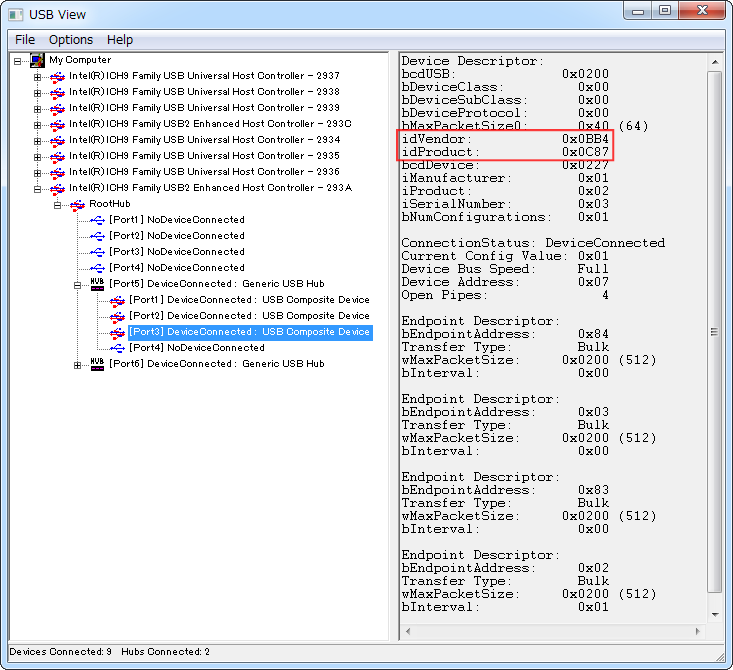This screenshot has width=733, height=670.
Task: Select [Port6] DeviceConnected Generic USB Hub
Action: 216,364
